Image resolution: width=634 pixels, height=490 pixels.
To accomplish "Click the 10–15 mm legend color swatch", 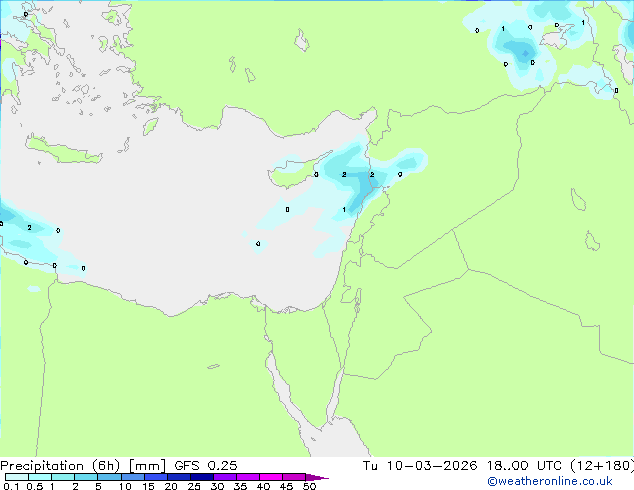I will (x=133, y=477).
